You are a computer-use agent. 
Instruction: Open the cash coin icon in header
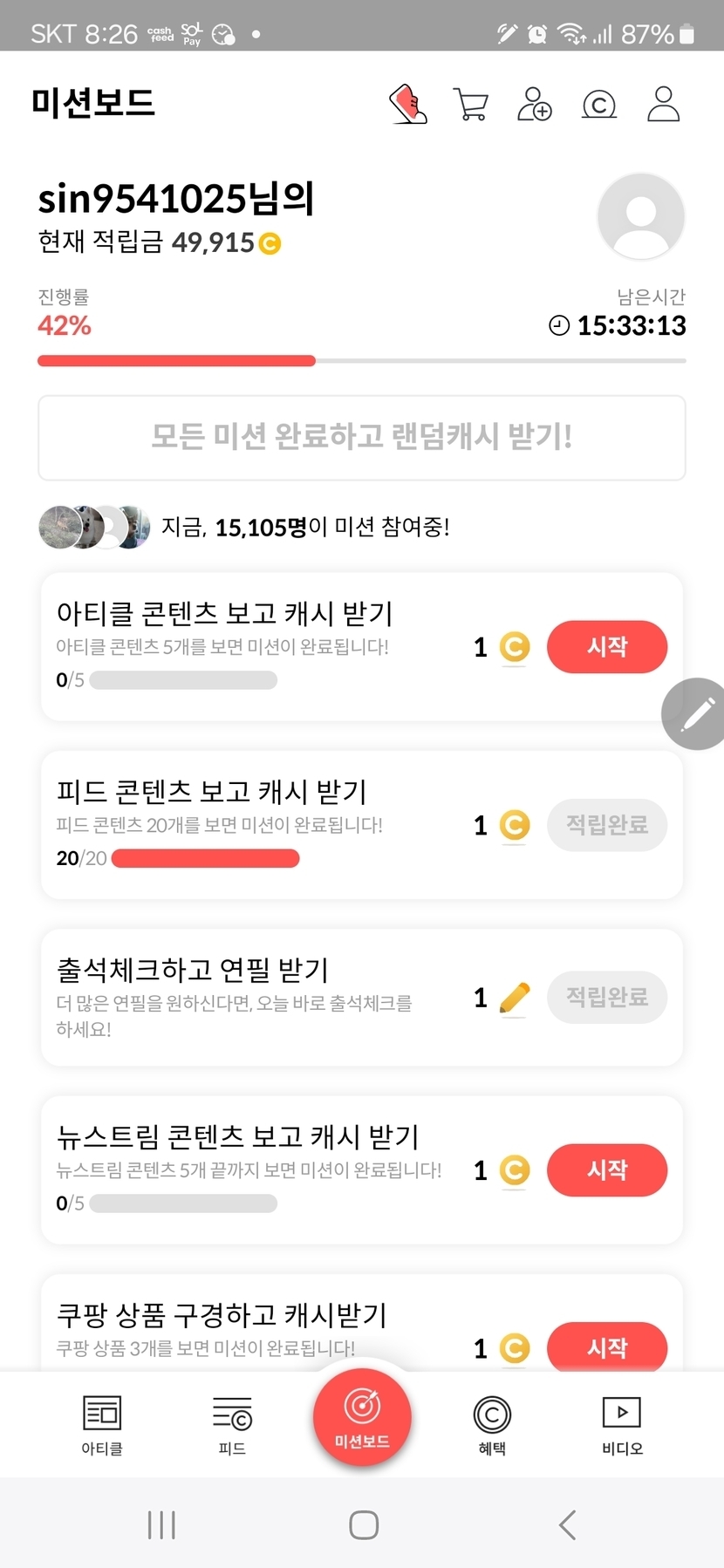coord(599,105)
